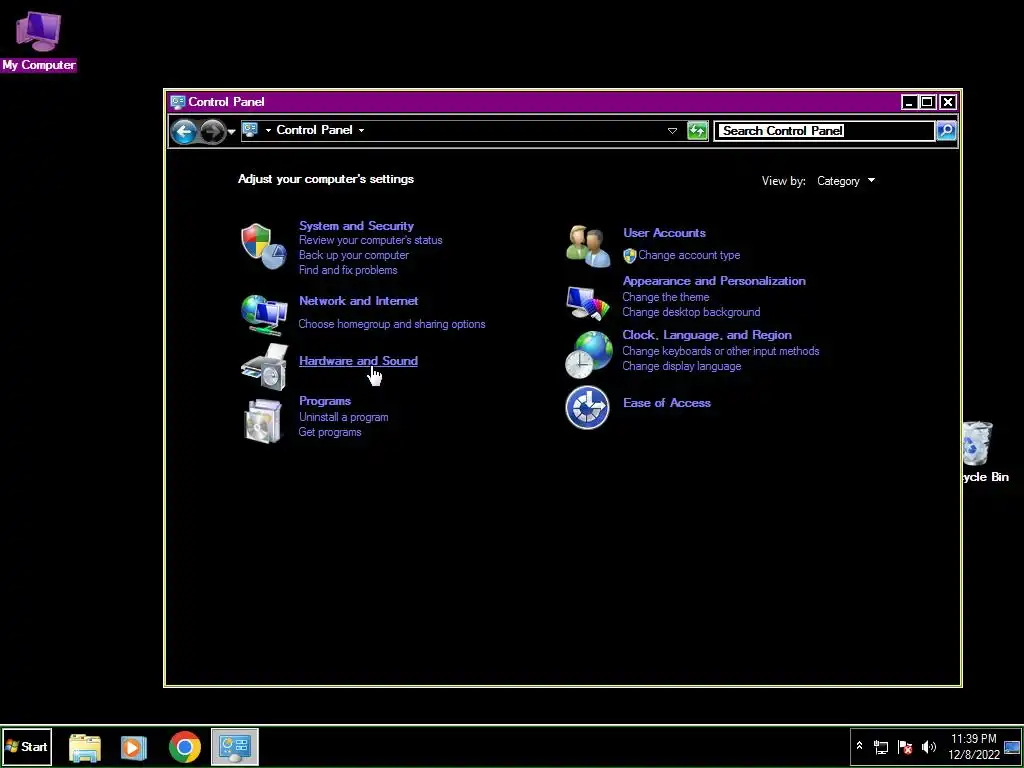Viewport: 1024px width, 768px height.
Task: Click Change the theme
Action: click(x=665, y=297)
